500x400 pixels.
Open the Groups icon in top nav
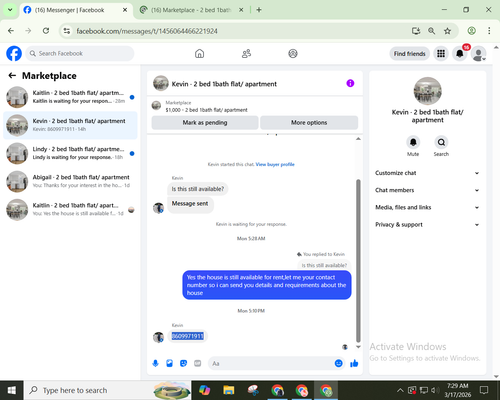(x=293, y=53)
